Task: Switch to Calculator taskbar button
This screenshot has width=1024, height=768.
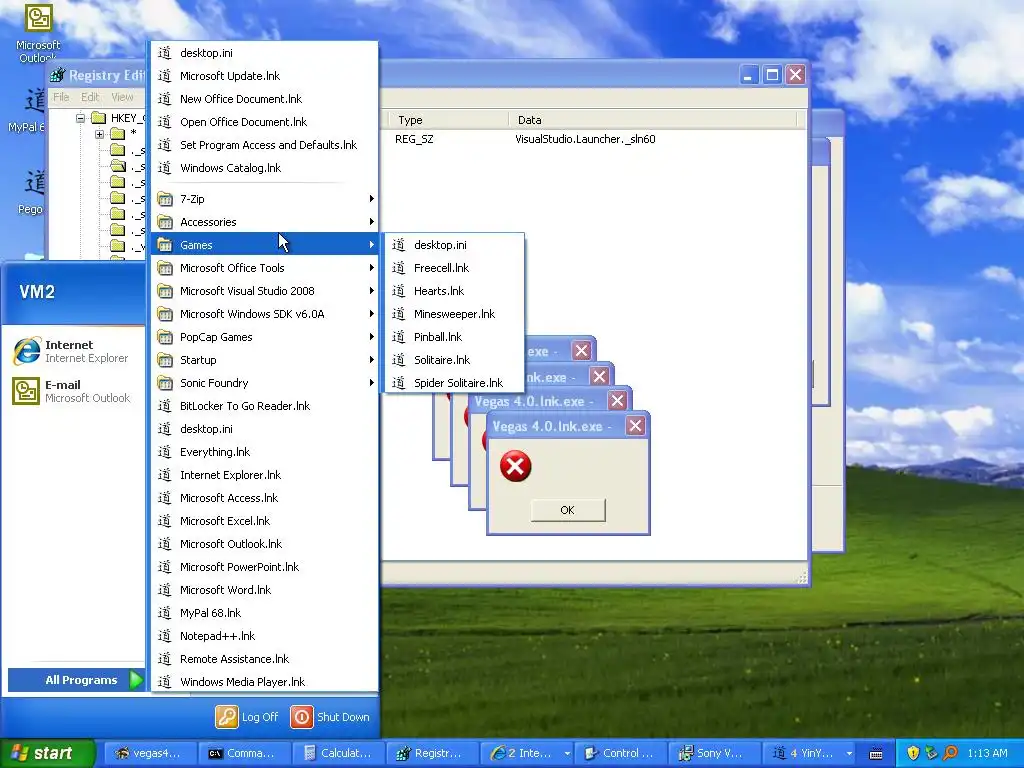Action: 338,754
